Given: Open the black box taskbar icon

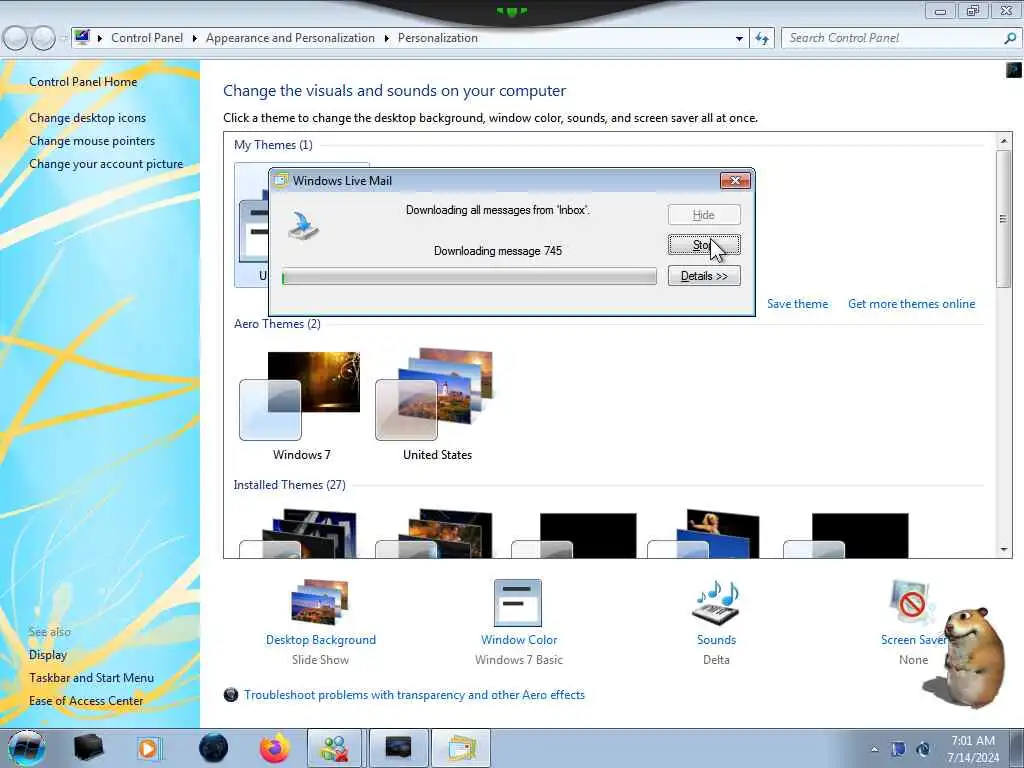Looking at the screenshot, I should click(88, 748).
